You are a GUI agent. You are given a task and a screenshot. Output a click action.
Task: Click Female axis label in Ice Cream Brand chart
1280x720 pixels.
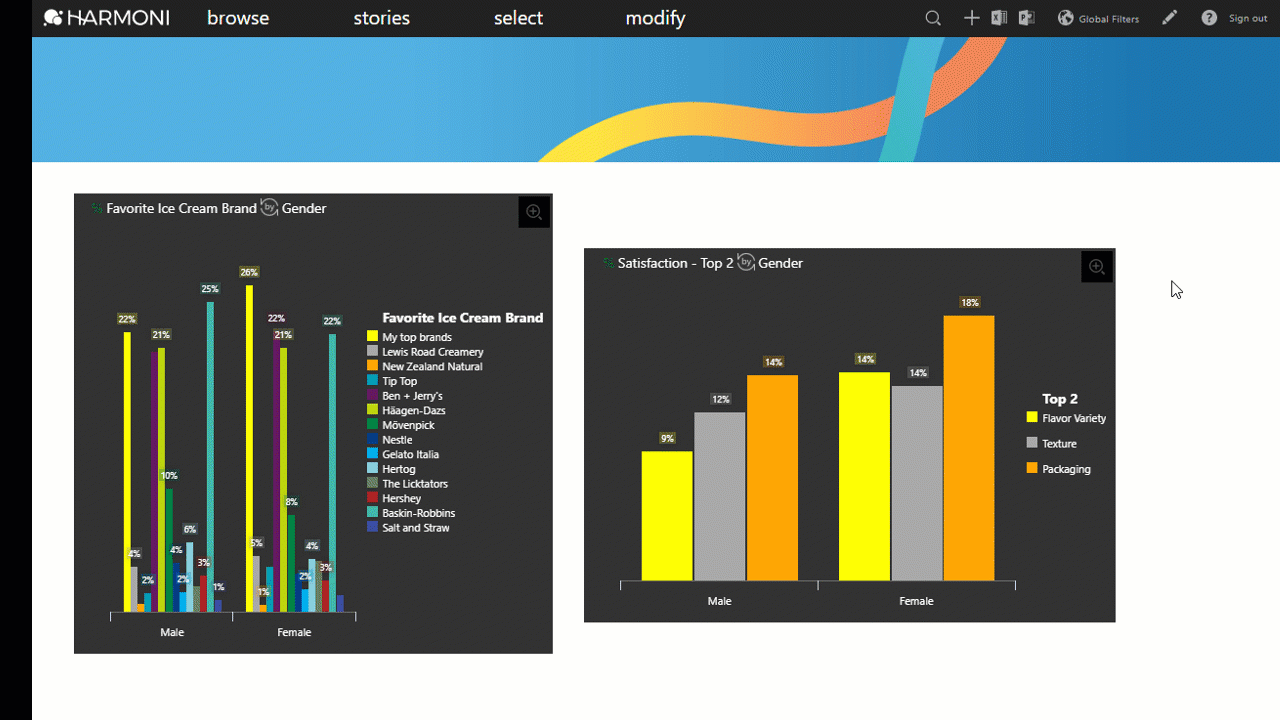294,632
